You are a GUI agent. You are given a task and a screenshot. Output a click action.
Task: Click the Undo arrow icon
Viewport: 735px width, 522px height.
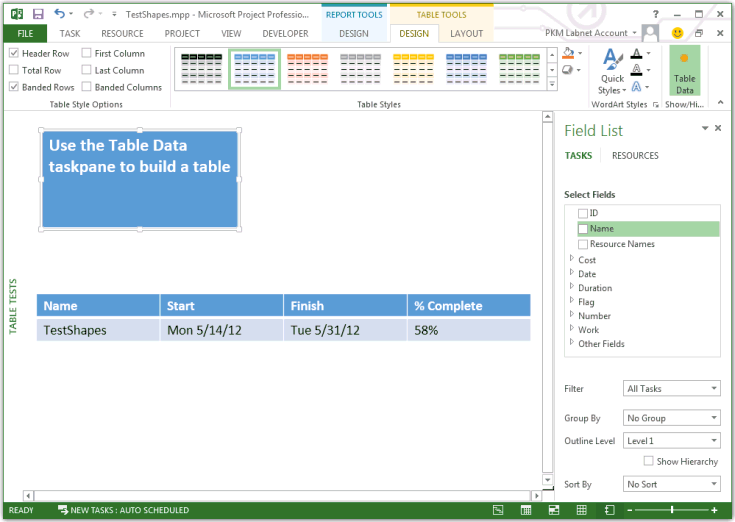point(59,14)
